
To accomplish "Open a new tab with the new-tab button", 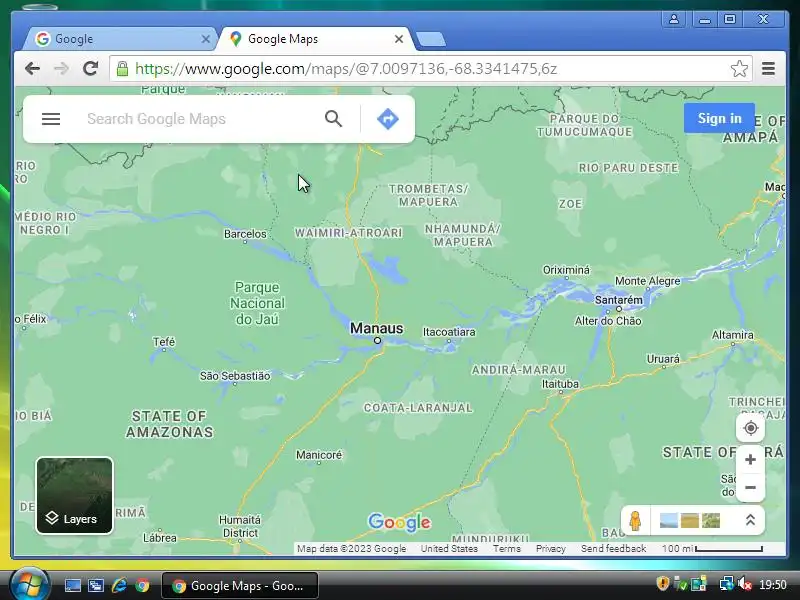I will 431,39.
